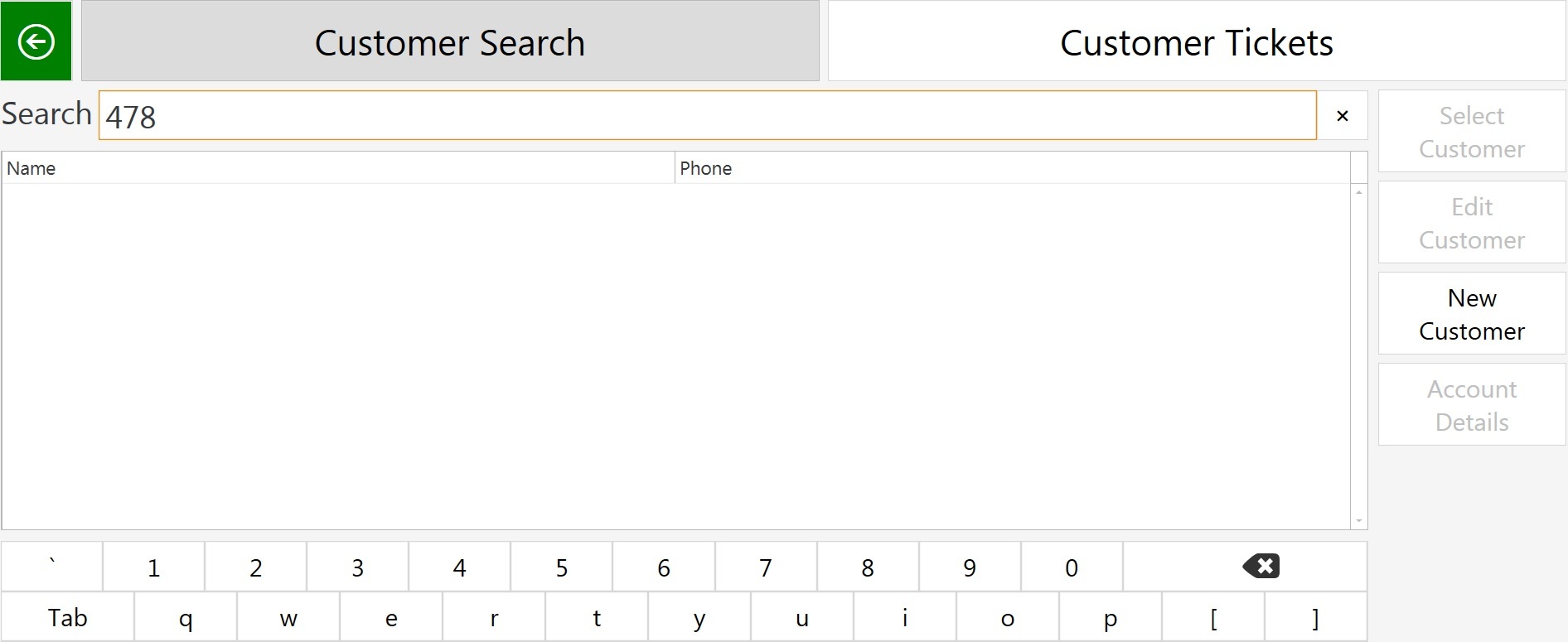
Task: Open Account Details
Action: point(1472,405)
